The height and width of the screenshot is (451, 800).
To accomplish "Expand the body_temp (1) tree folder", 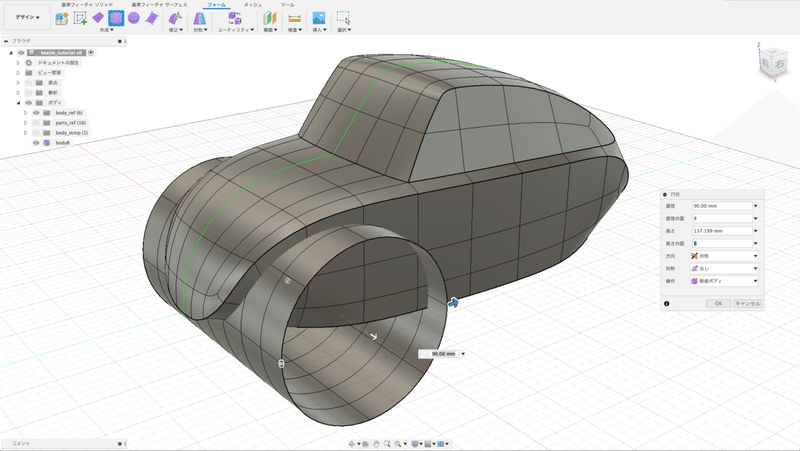I will [26, 133].
